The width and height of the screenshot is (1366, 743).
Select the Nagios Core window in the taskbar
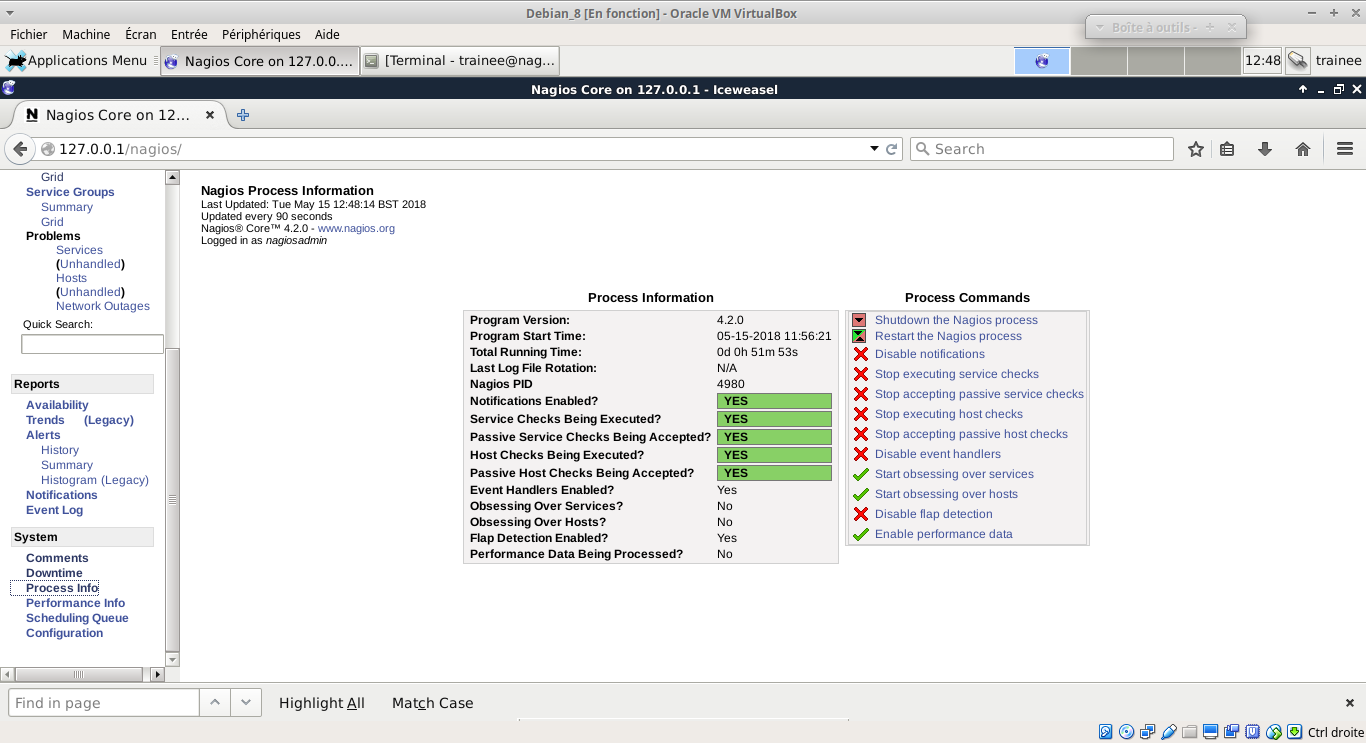click(x=259, y=61)
